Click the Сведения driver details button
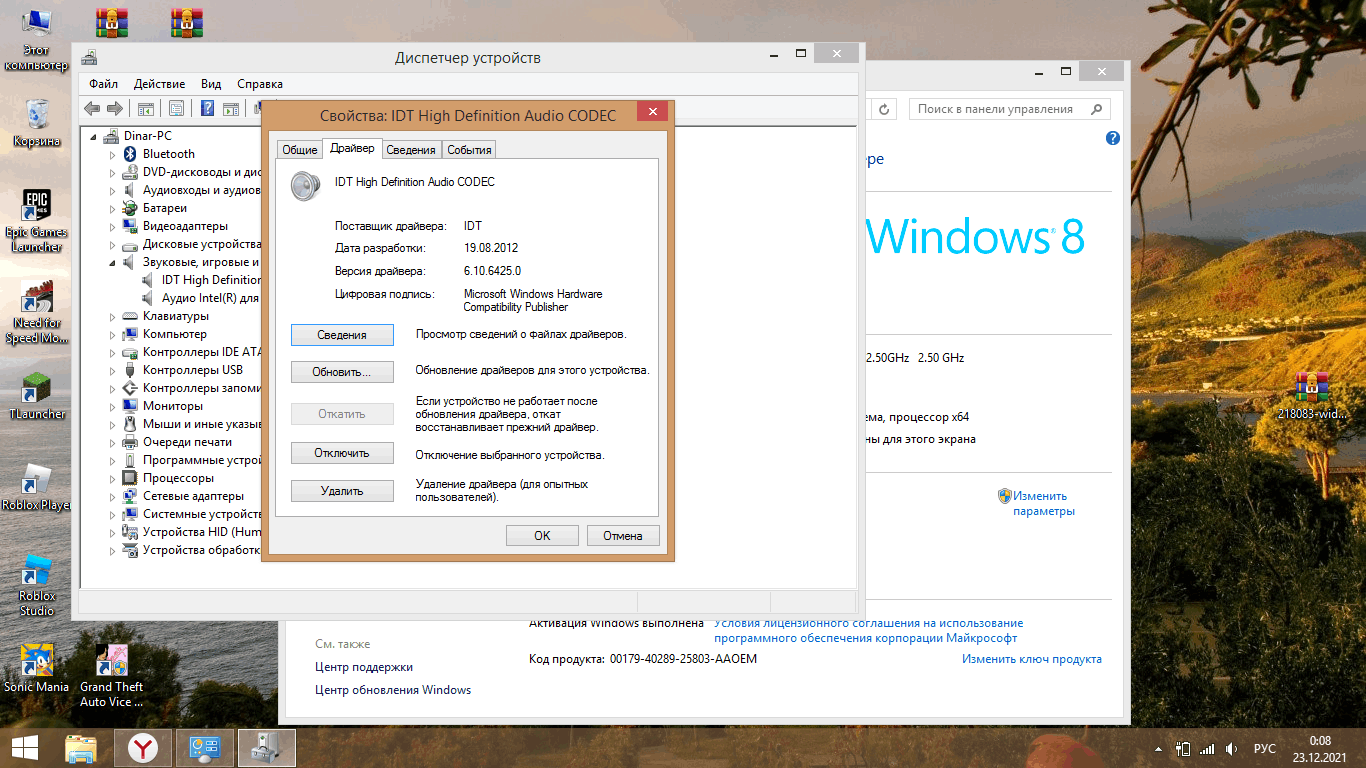This screenshot has height=768, width=1366. coord(342,335)
